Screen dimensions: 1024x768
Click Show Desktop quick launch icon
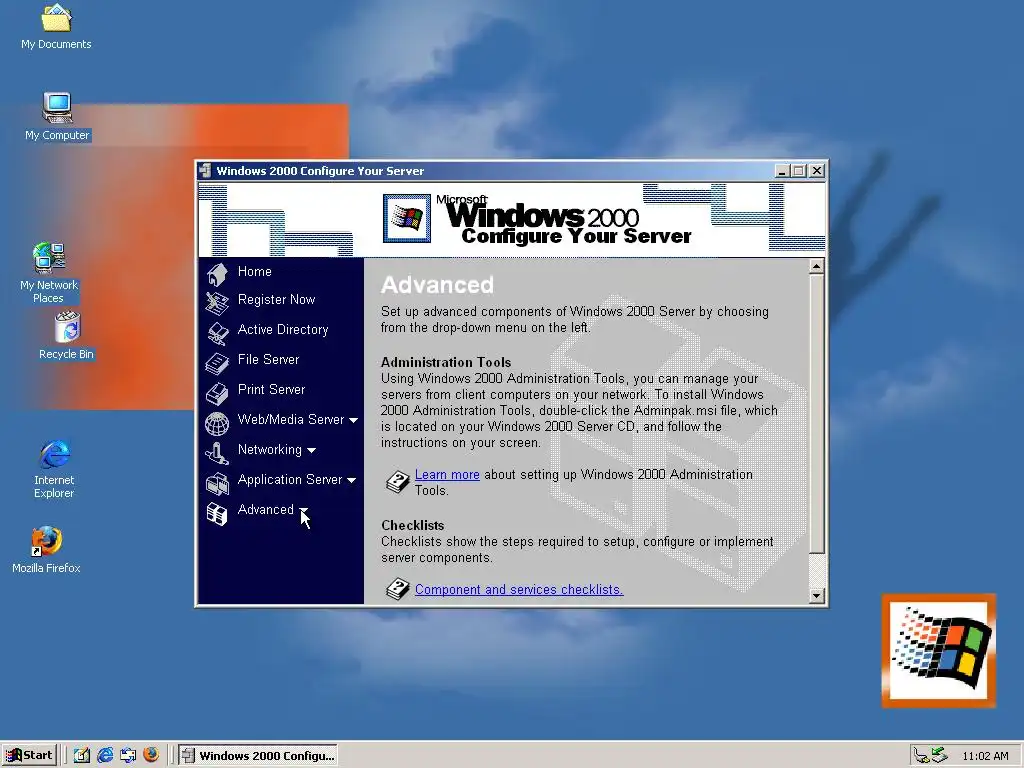(x=82, y=755)
